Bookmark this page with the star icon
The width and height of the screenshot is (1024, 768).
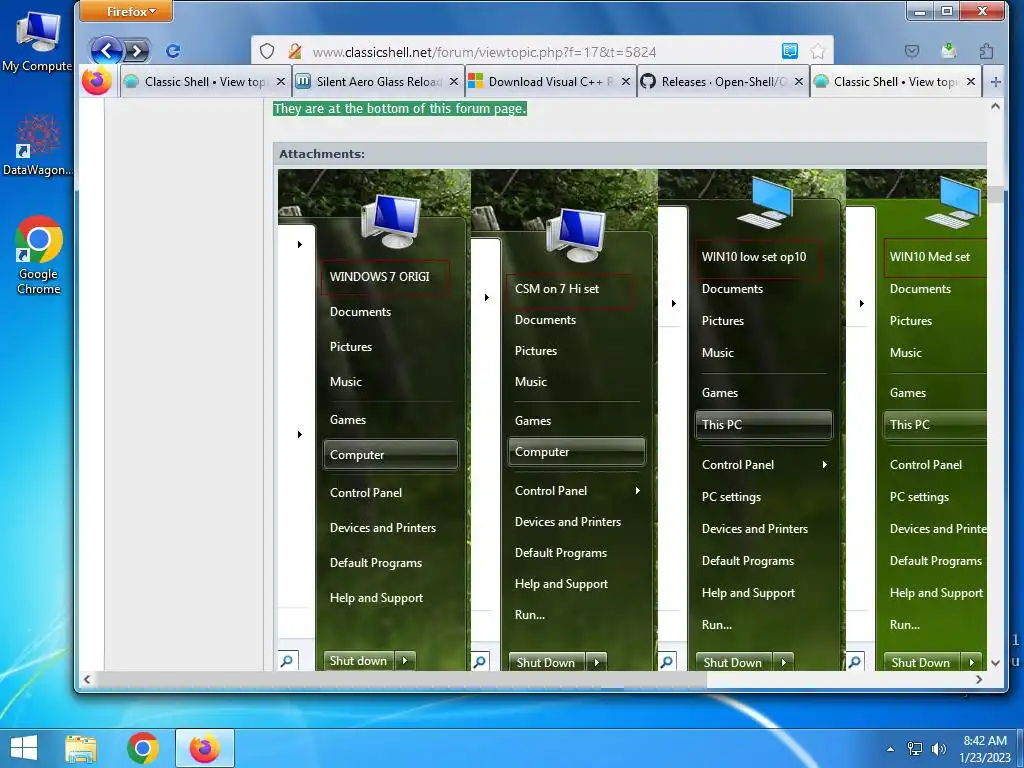tap(818, 51)
